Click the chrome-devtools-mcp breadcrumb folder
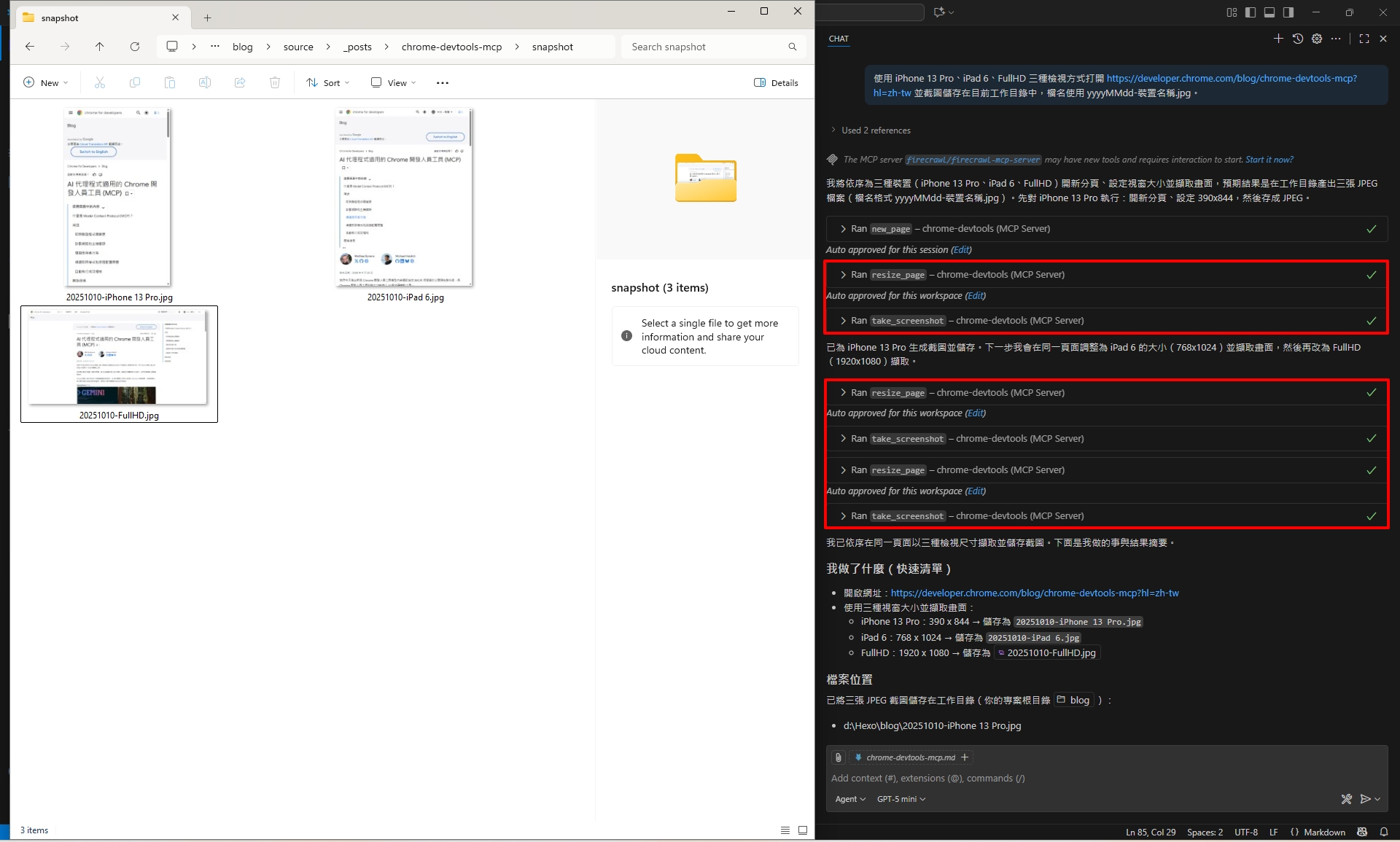Screen dimensions: 1400x842 tap(451, 47)
